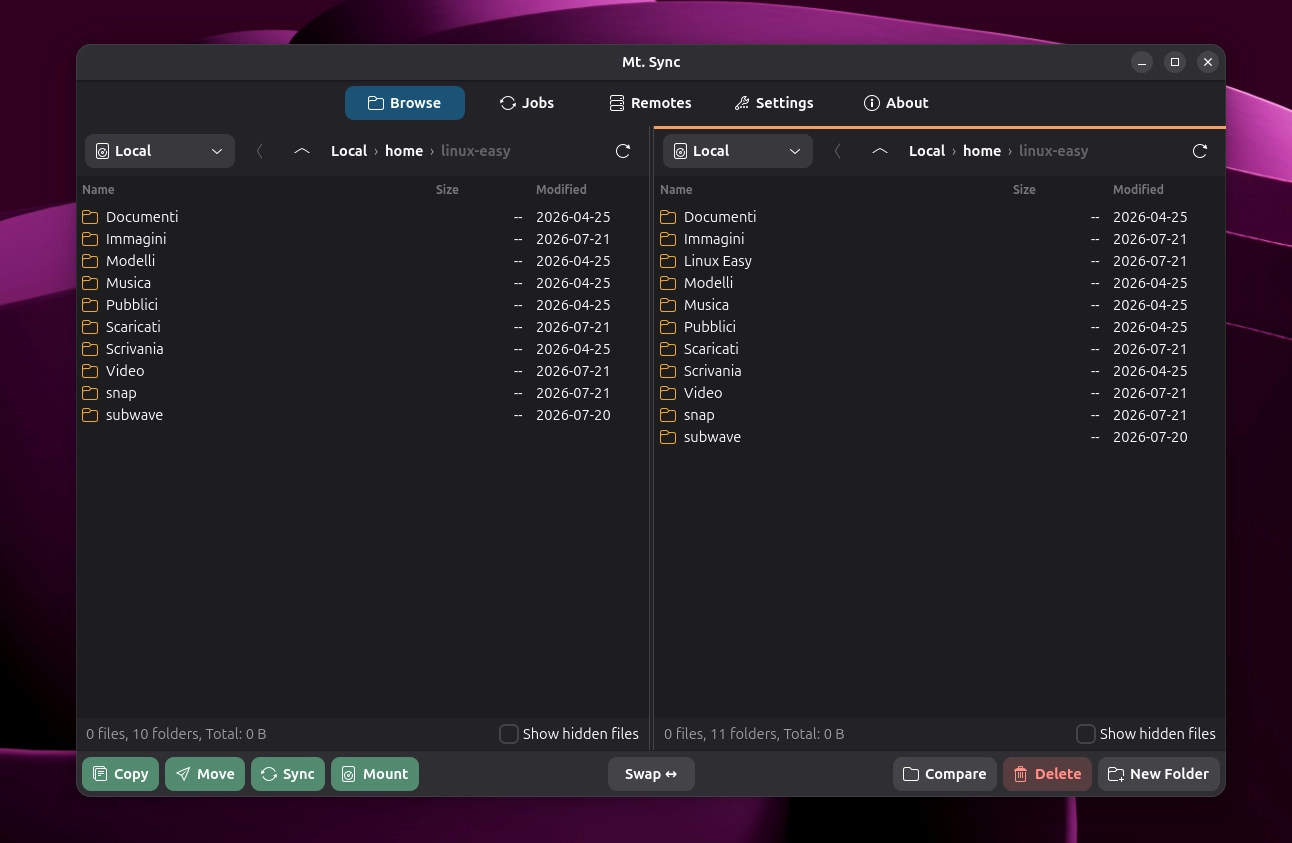Click Scaricati folder icon in left pane

click(x=90, y=327)
